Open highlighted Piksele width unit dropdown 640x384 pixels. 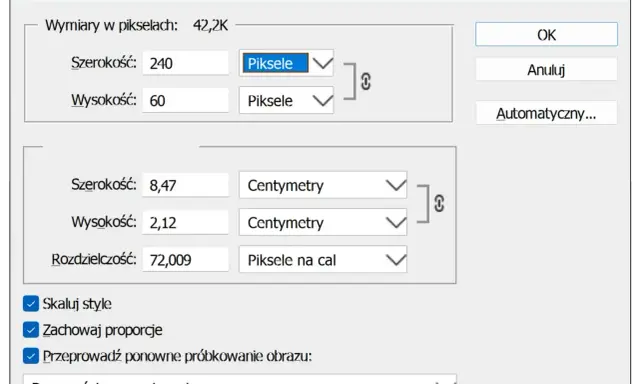(x=286, y=63)
